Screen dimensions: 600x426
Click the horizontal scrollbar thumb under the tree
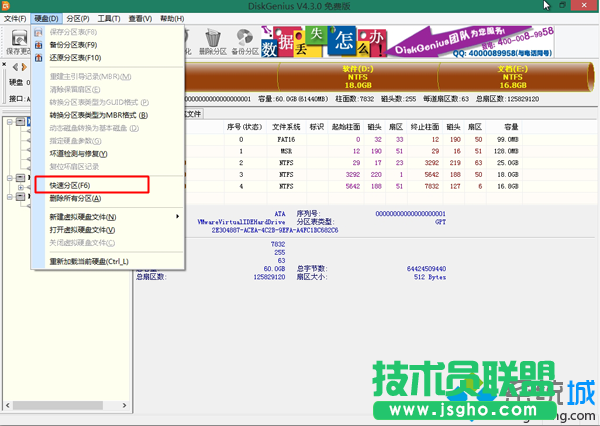coord(57,405)
